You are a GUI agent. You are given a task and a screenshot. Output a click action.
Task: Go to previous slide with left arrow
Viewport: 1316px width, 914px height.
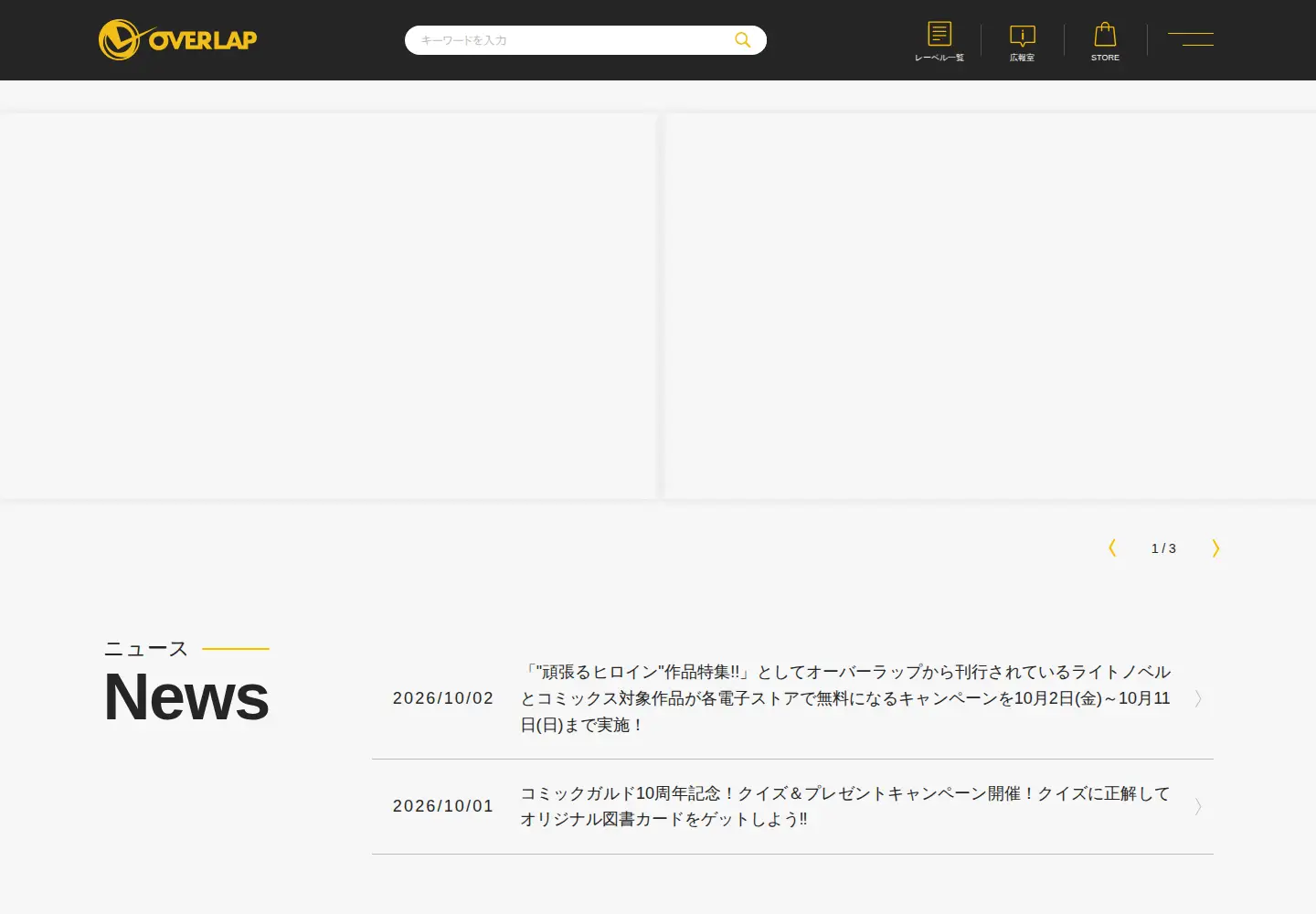tap(1112, 547)
